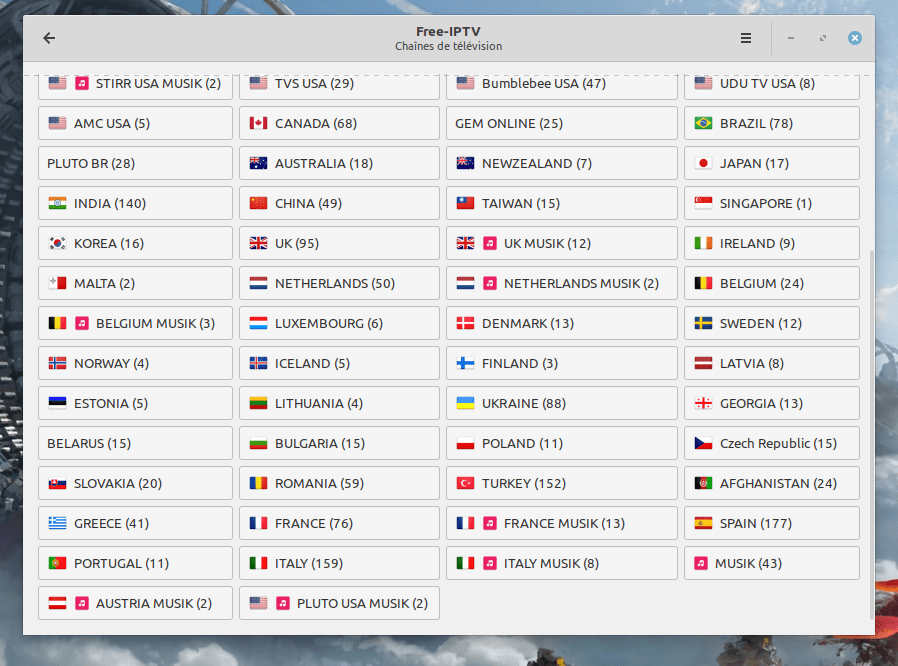Click the Brazil flag icon
This screenshot has height=666, width=898.
[x=703, y=124]
